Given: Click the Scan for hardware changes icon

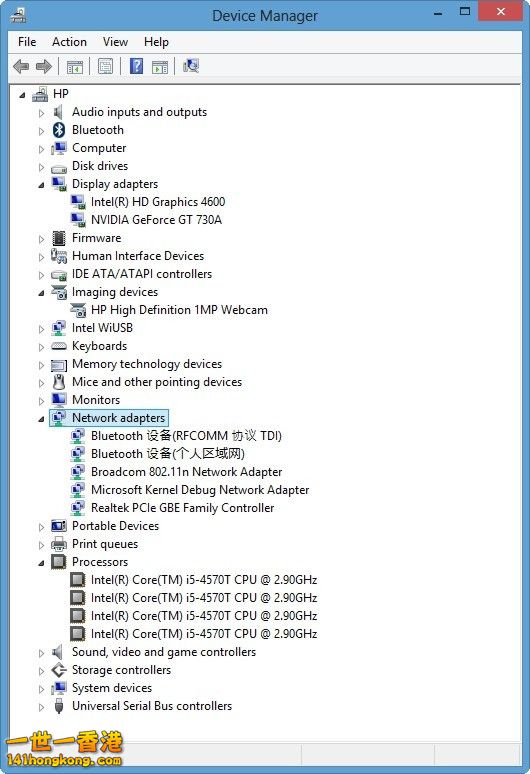Looking at the screenshot, I should point(191,66).
